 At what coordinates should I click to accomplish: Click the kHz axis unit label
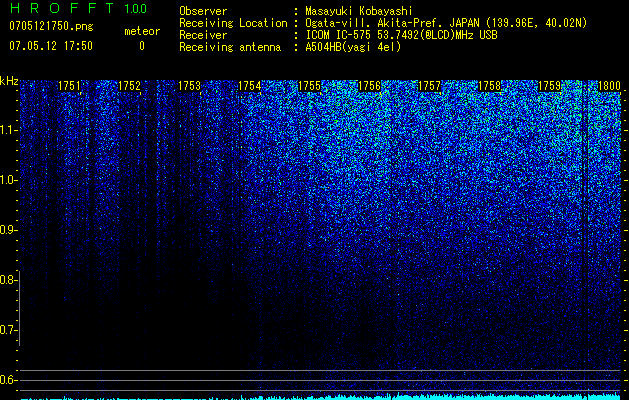(x=9, y=81)
